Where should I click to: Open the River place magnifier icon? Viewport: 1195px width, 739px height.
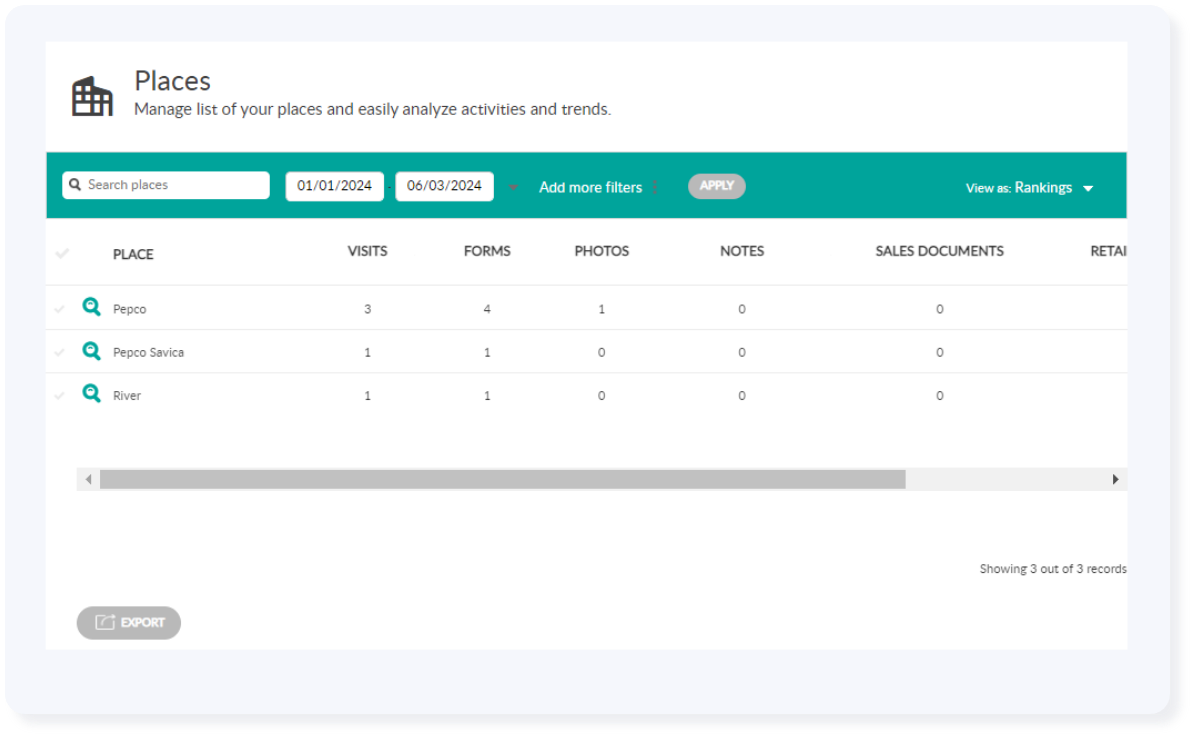[91, 394]
